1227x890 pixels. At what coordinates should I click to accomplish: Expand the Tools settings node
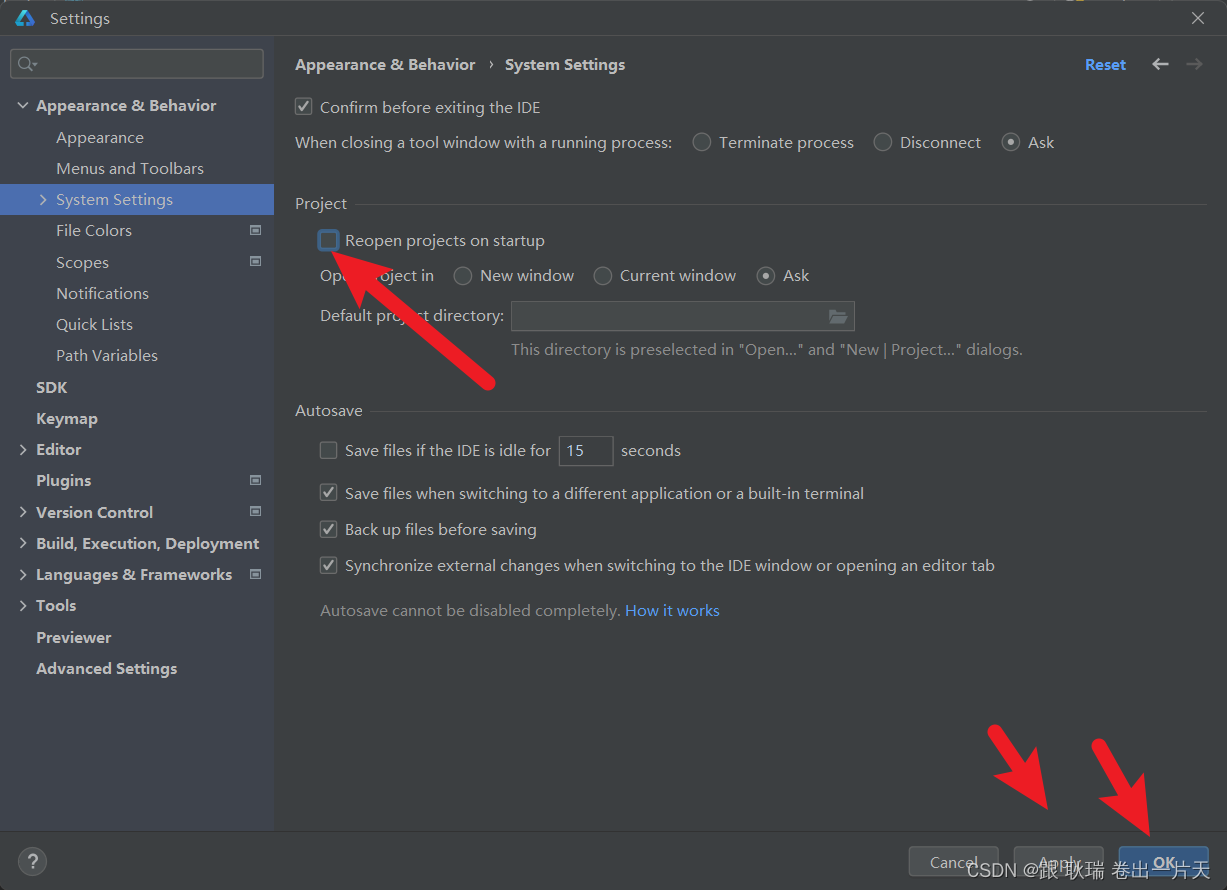pos(23,605)
